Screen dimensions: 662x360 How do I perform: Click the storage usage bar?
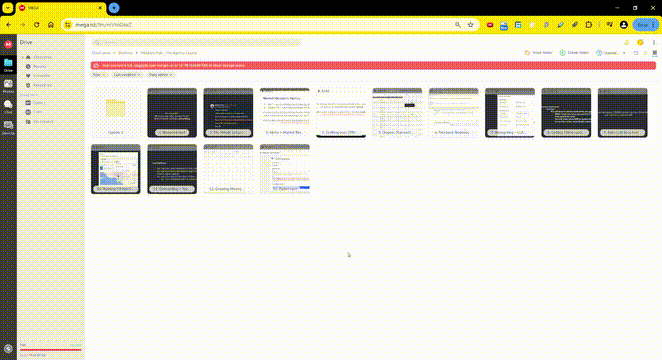point(51,350)
